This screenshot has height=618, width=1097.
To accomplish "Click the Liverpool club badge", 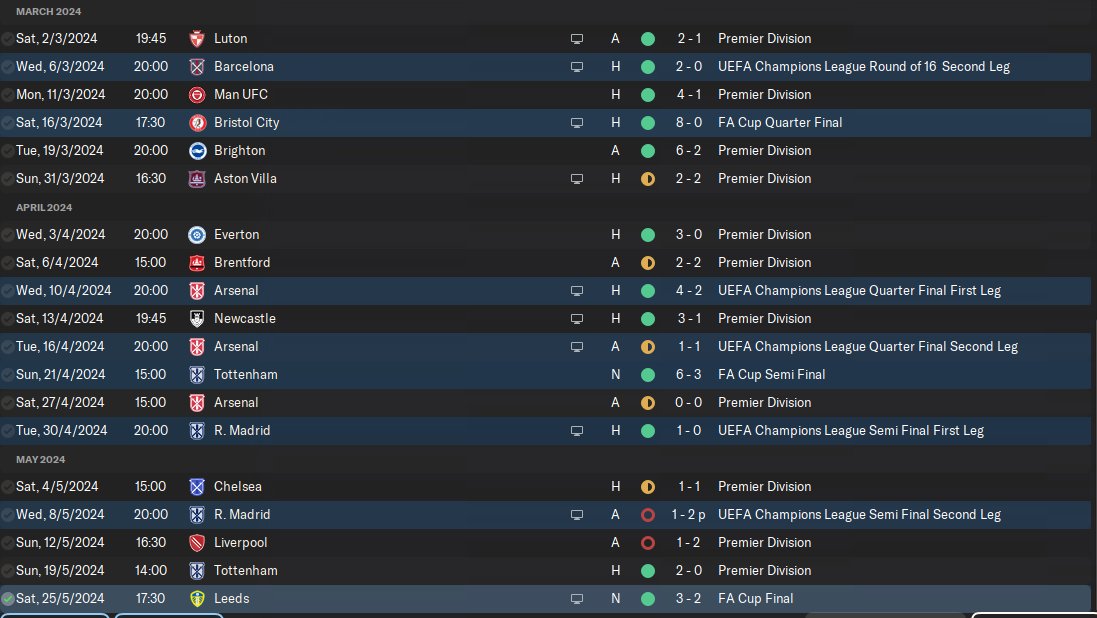I will click(x=197, y=543).
